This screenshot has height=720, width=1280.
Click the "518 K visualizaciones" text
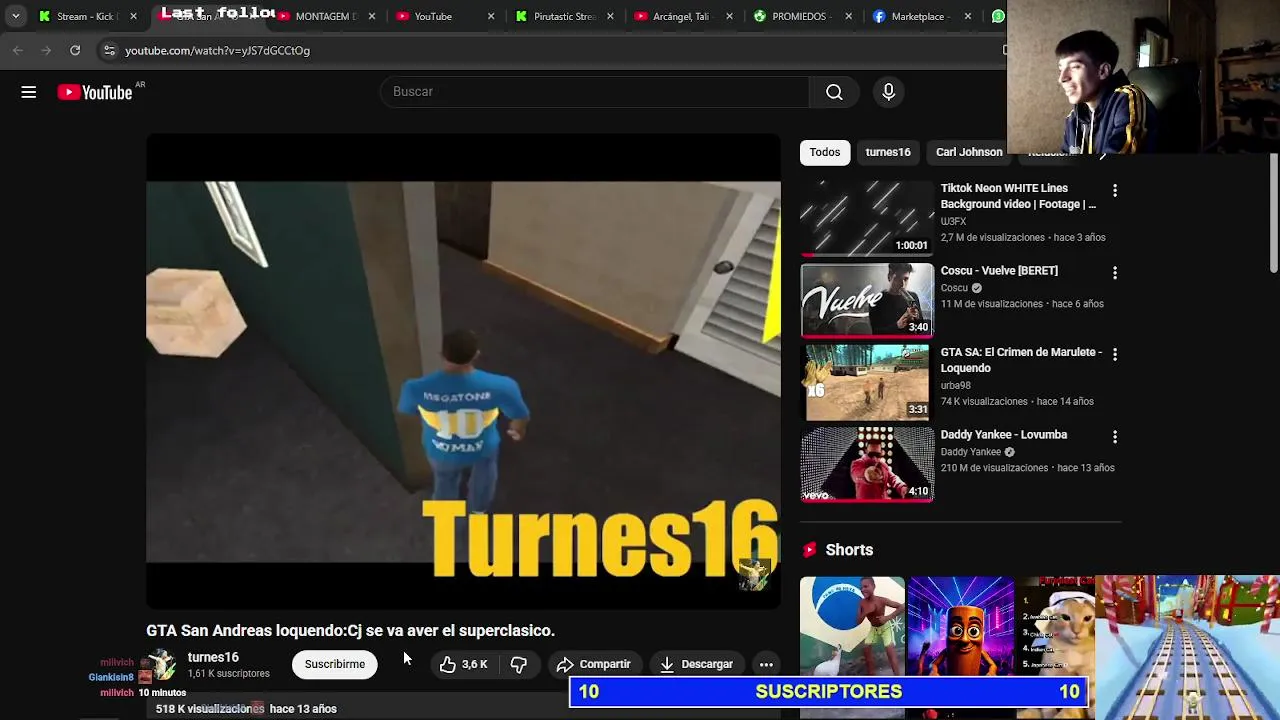click(210, 709)
